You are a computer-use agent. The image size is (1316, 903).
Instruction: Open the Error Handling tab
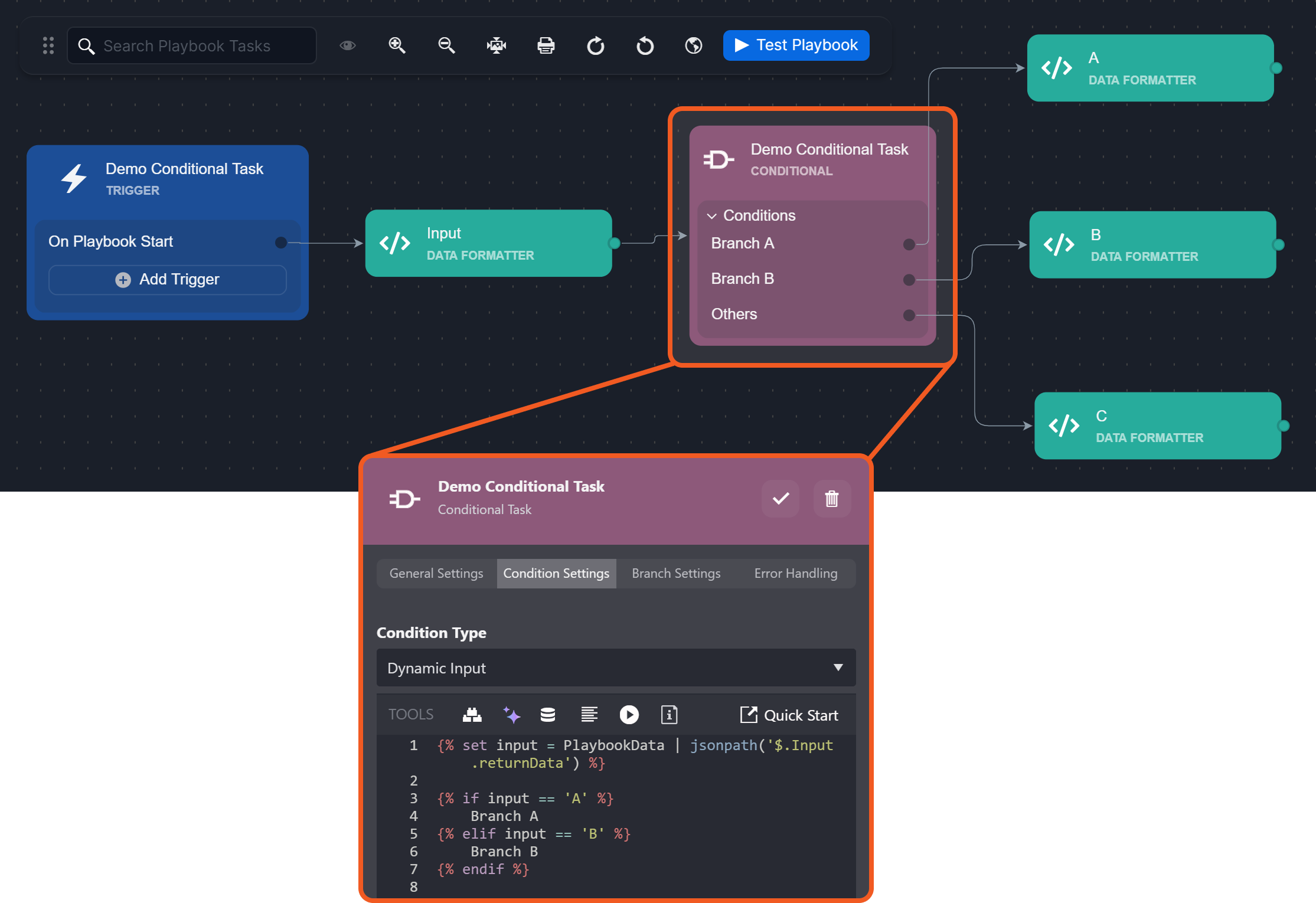click(x=795, y=573)
